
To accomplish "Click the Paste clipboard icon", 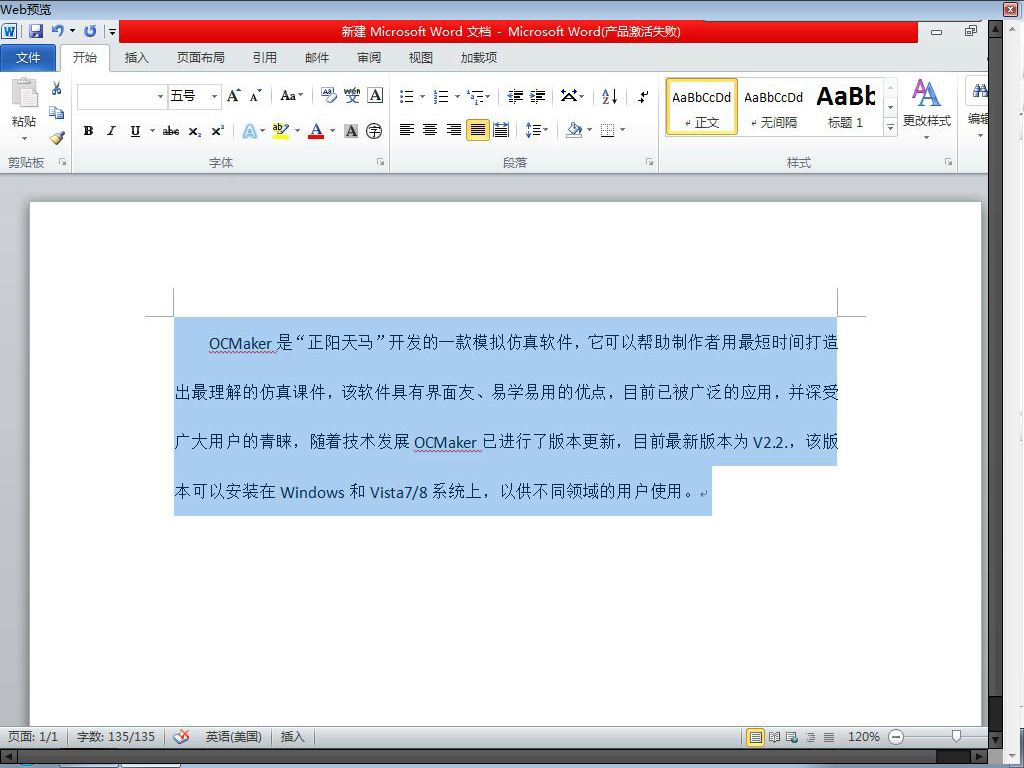I will pos(24,93).
